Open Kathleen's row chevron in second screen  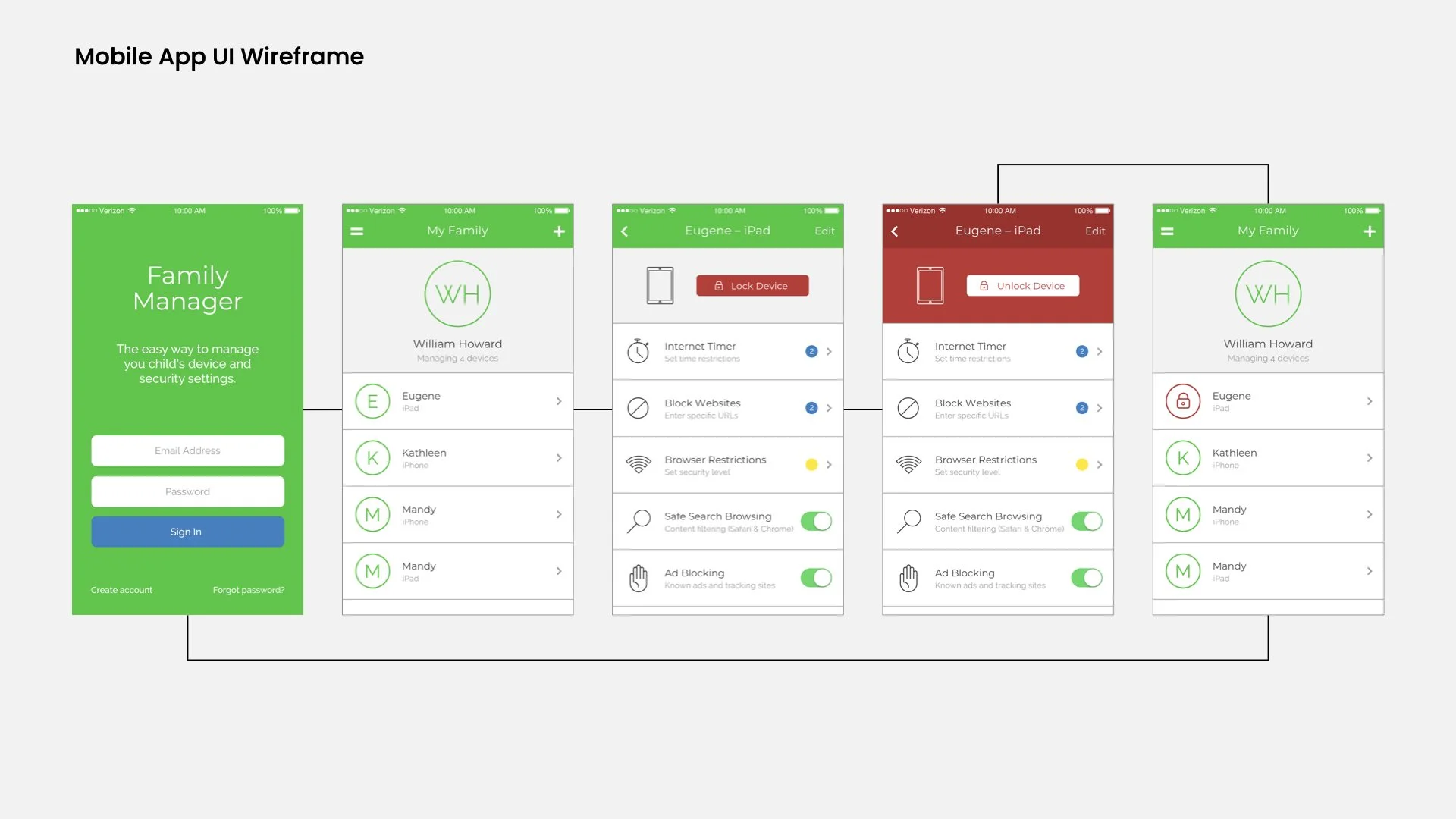pyautogui.click(x=559, y=458)
